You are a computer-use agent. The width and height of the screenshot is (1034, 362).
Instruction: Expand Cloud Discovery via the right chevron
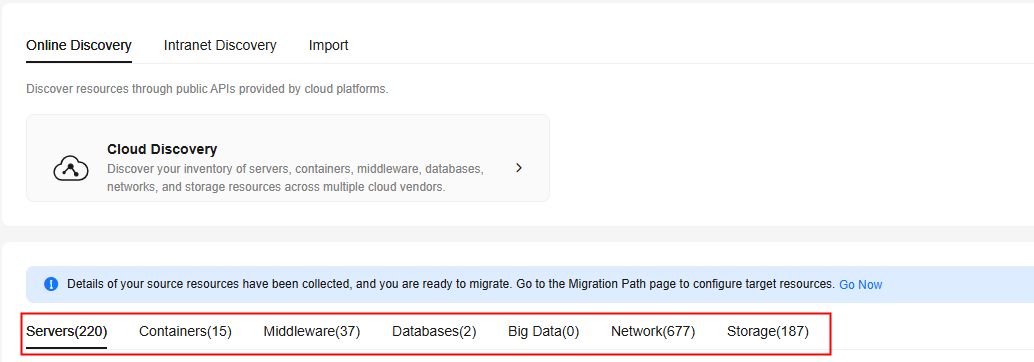click(519, 168)
